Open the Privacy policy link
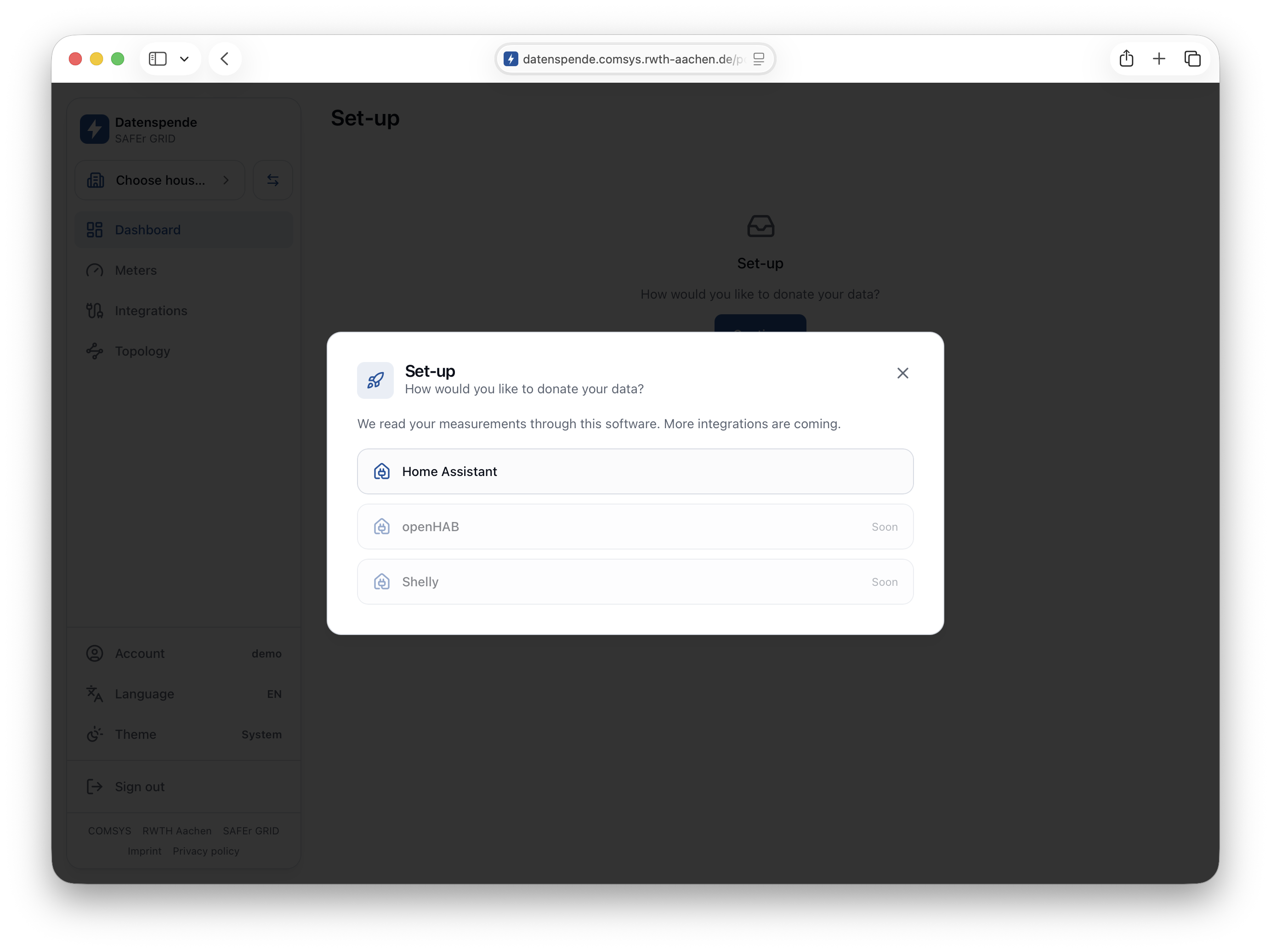 tap(206, 851)
